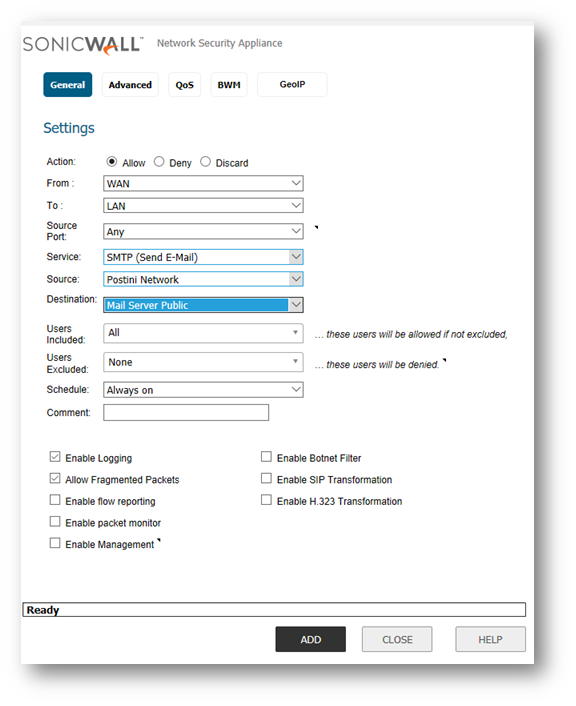The height and width of the screenshot is (706, 576).
Task: Expand the Source dropdown showing Postini Network
Action: (203, 279)
